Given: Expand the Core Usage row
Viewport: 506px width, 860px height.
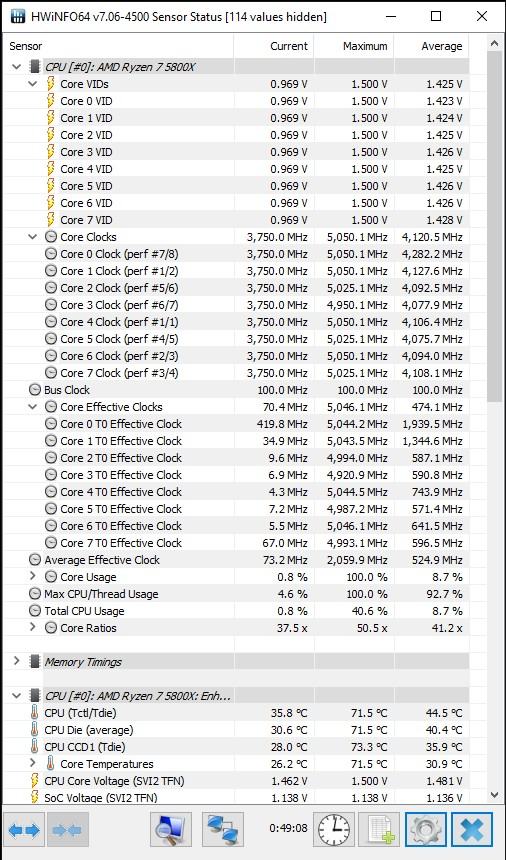Looking at the screenshot, I should [x=33, y=576].
